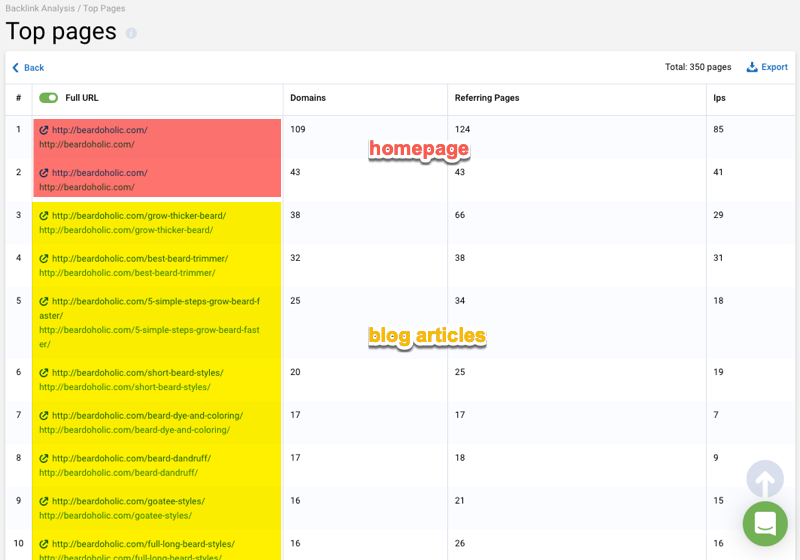Screen dimensions: 800x560
Task: Click Ips value 29 in row 3
Action: pyautogui.click(x=718, y=215)
